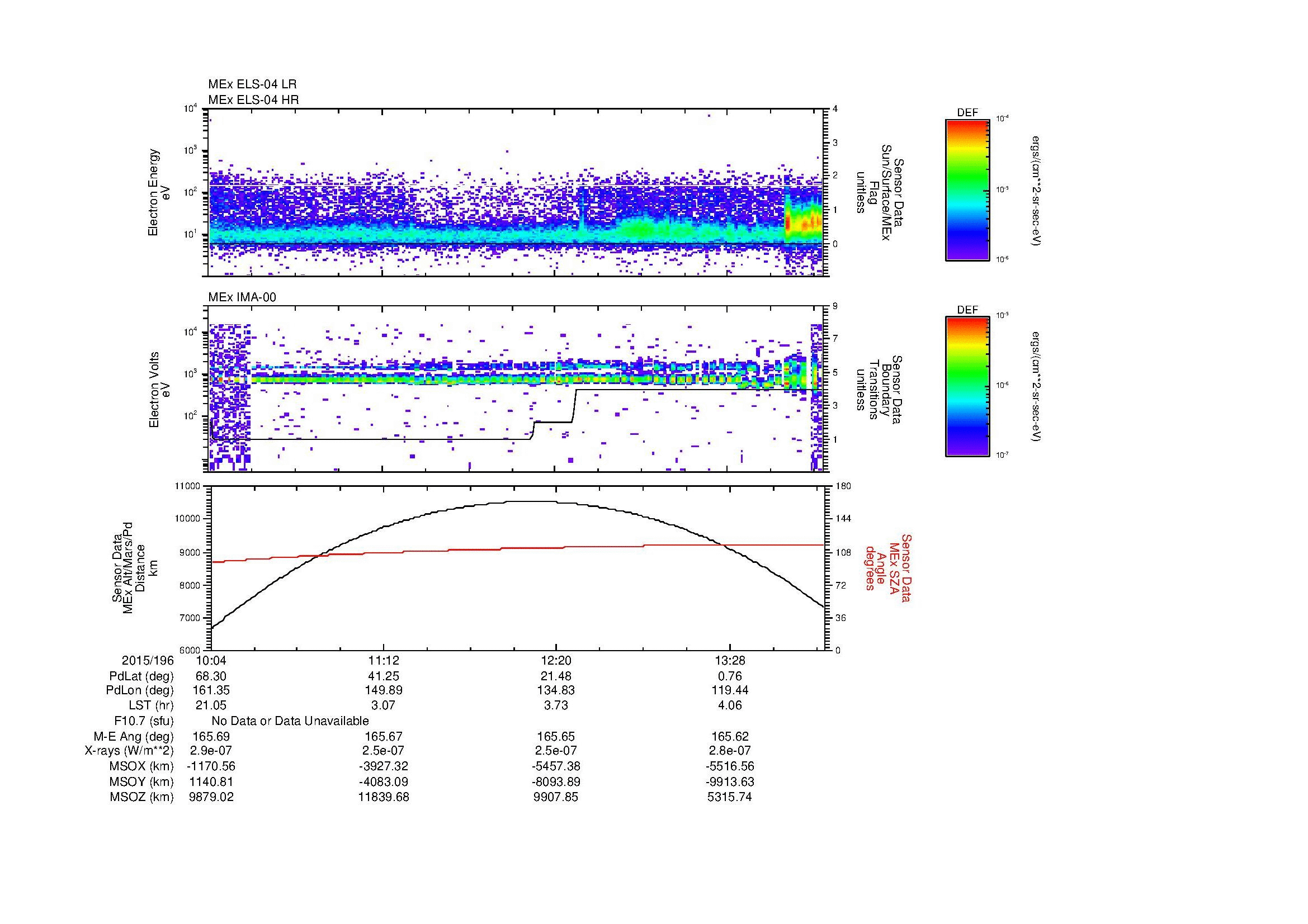Click the time tick label '11:12'
Viewport: 1308px width, 924px height.
point(384,661)
